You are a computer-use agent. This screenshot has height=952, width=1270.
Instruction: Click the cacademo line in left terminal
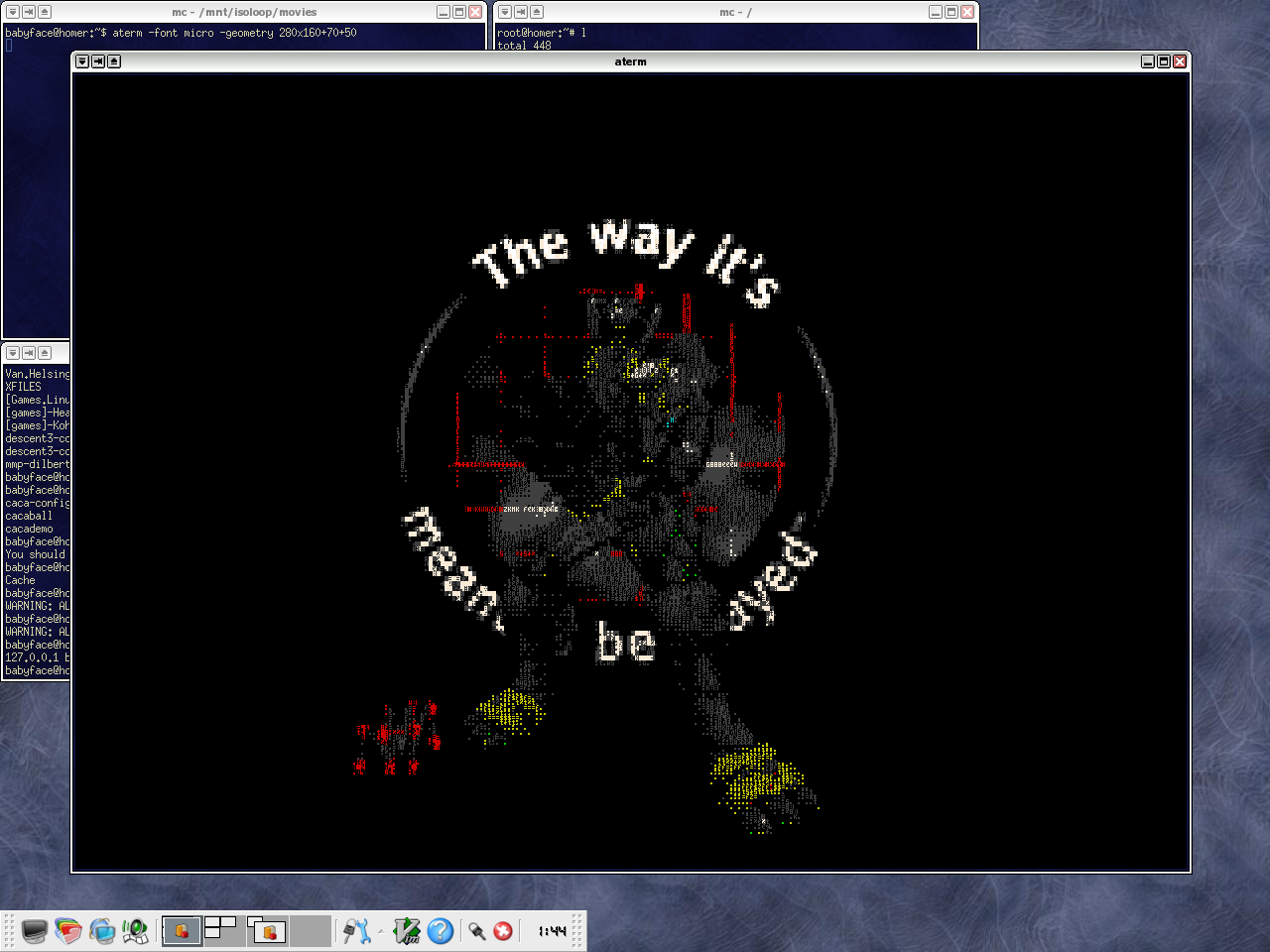click(x=30, y=529)
